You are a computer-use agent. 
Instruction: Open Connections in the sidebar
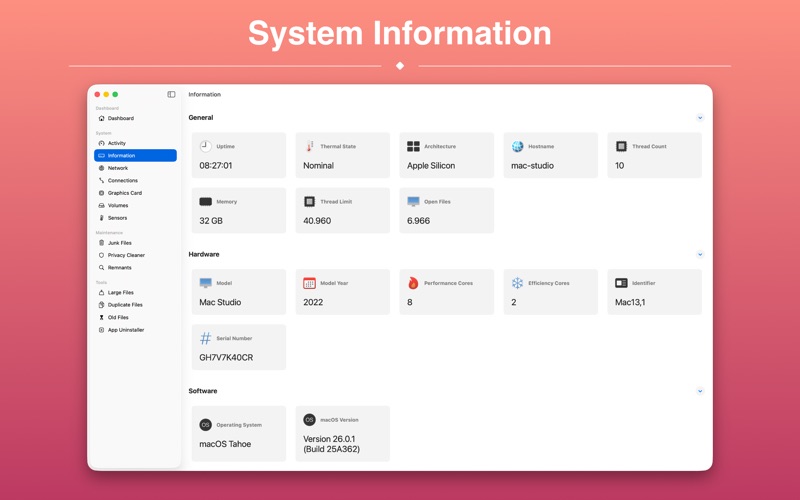135,181
